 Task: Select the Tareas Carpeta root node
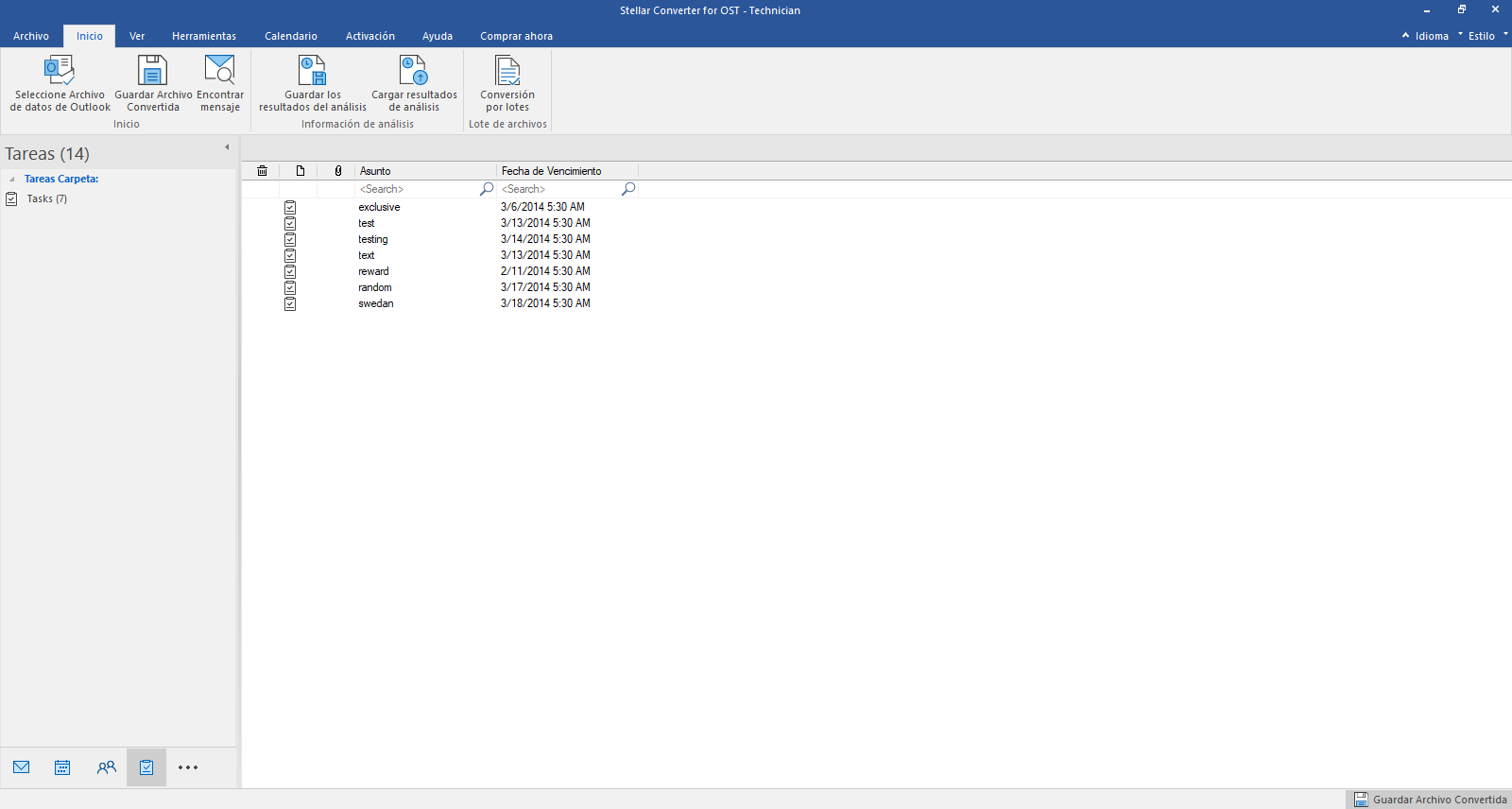(x=61, y=179)
